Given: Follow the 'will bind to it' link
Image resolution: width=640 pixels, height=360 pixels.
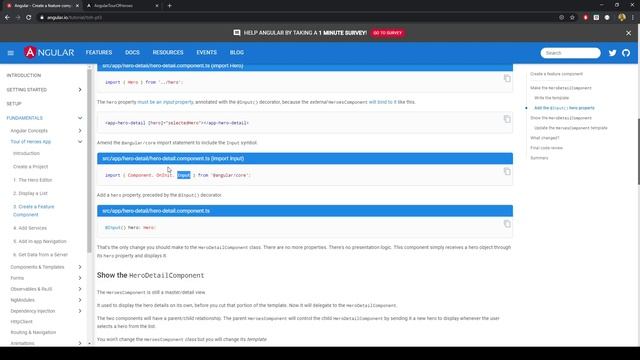Looking at the screenshot, I should click(x=382, y=102).
